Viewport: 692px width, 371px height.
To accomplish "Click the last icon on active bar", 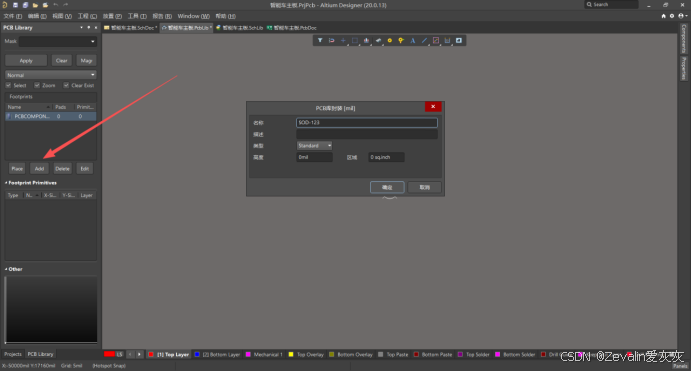I will pyautogui.click(x=459, y=41).
